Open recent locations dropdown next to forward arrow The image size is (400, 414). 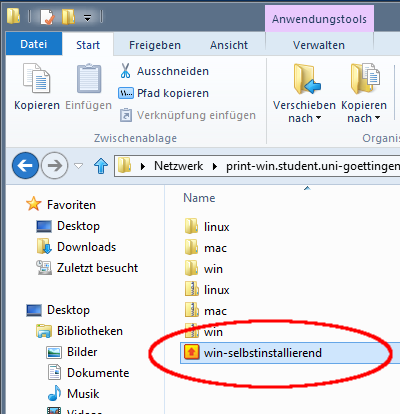pyautogui.click(x=78, y=166)
